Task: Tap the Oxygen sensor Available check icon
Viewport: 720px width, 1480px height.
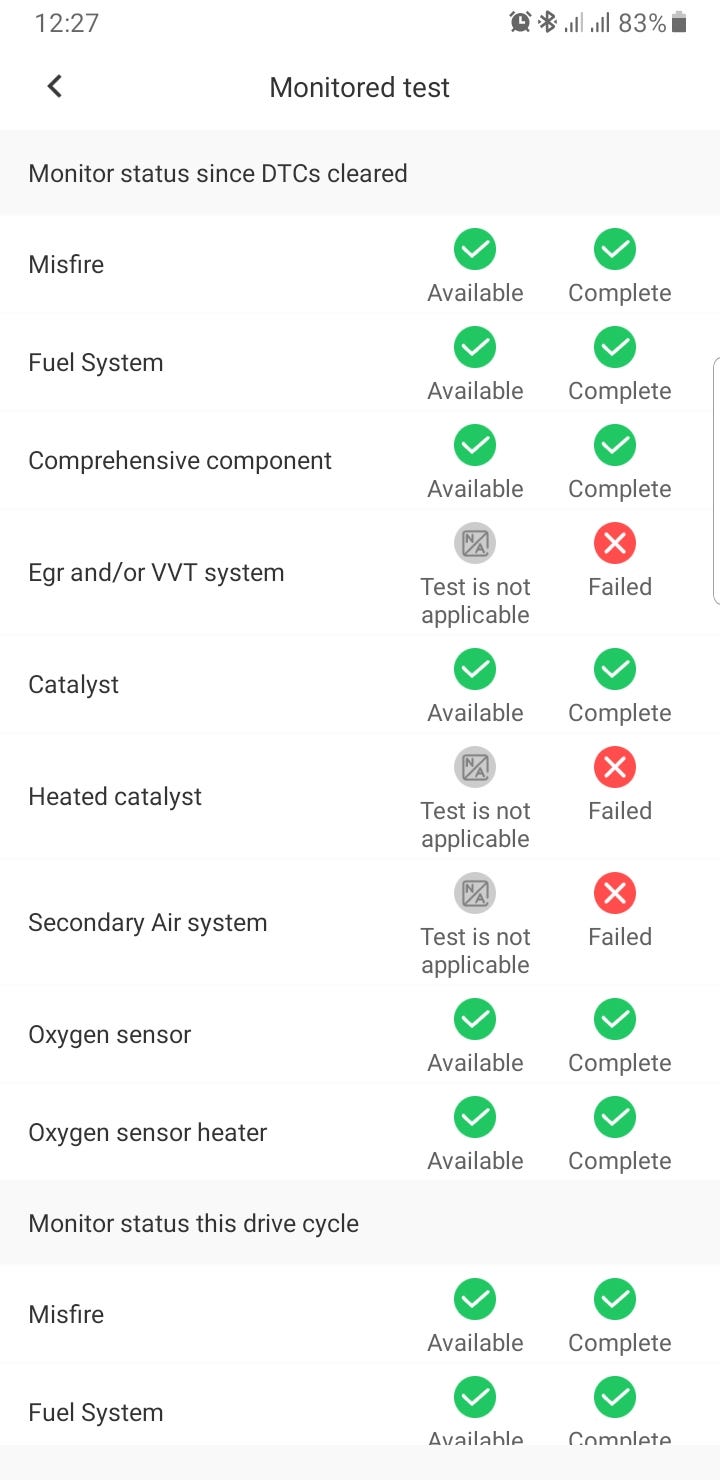Action: tap(475, 1020)
